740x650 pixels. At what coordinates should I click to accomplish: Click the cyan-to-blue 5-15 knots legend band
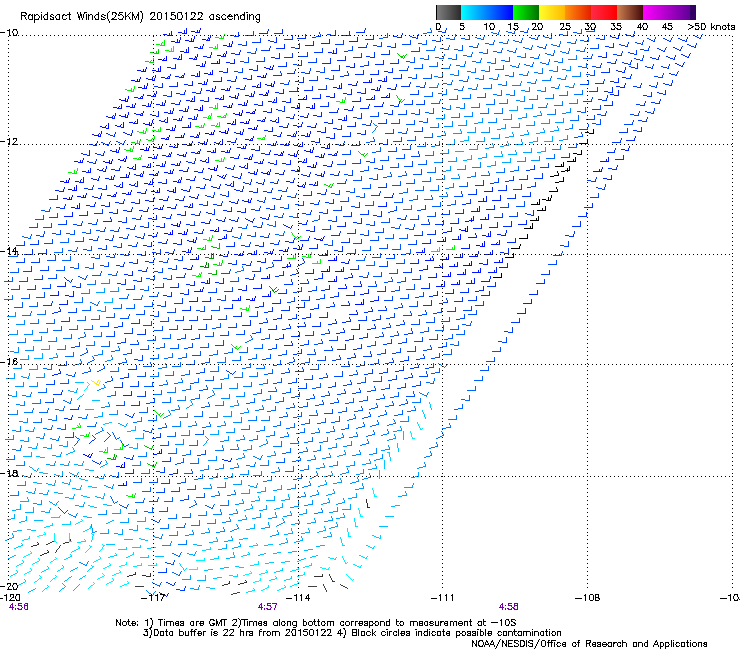click(487, 12)
